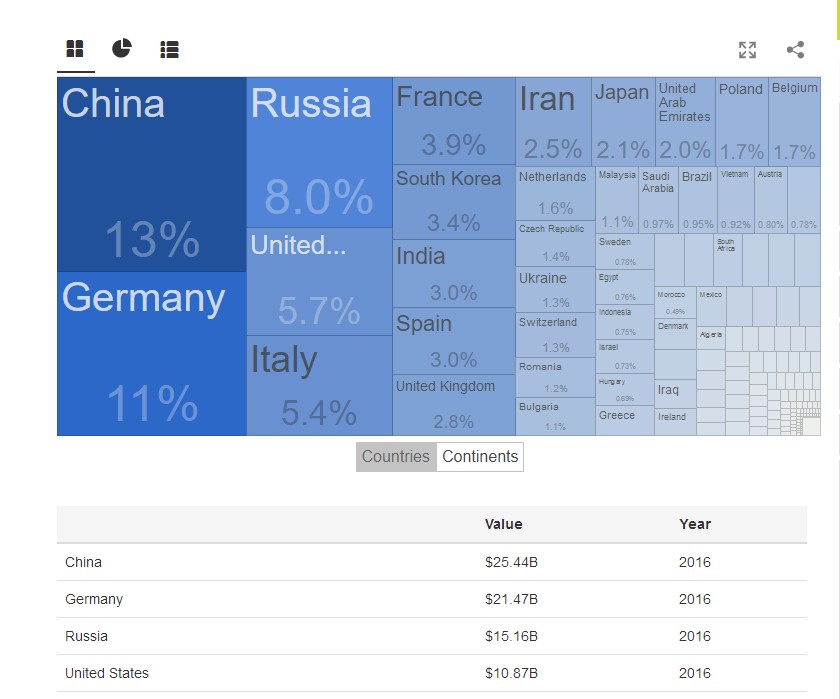
Task: Click the United Arab Emirates tile
Action: click(685, 121)
